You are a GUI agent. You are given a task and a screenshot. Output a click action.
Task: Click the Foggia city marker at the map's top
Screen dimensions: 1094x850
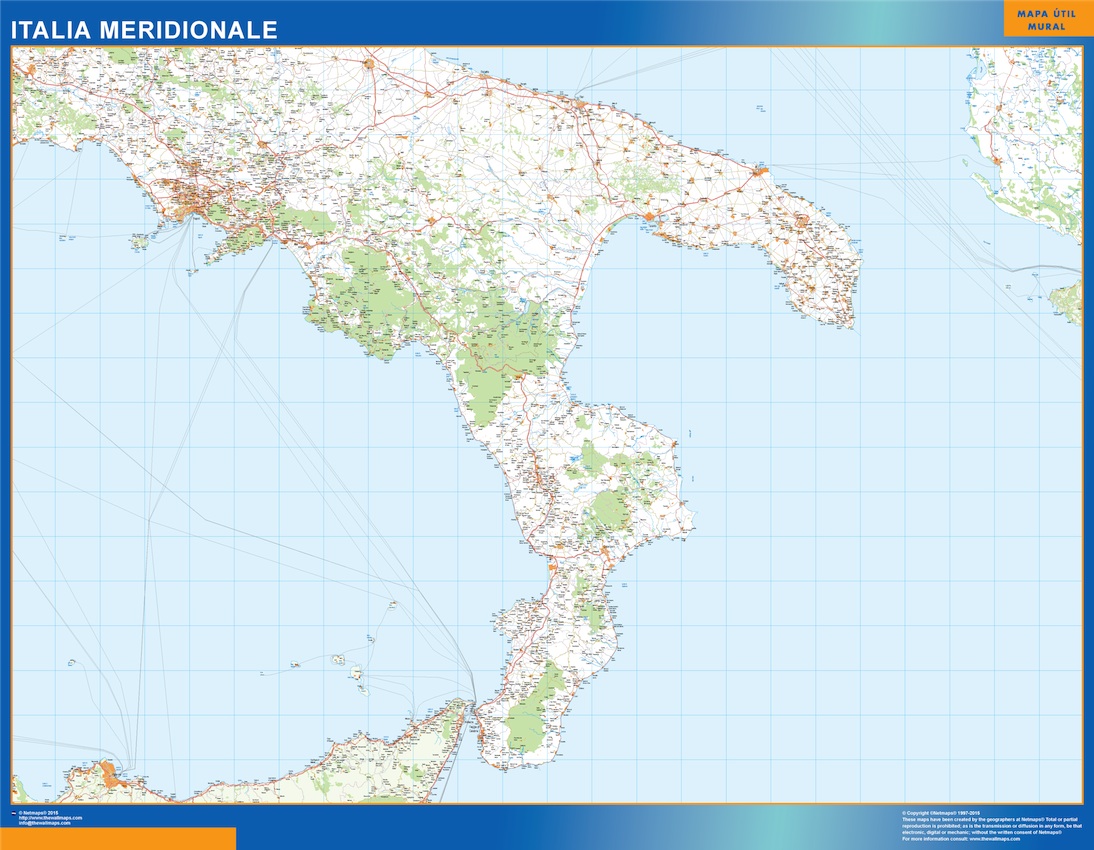[x=369, y=64]
